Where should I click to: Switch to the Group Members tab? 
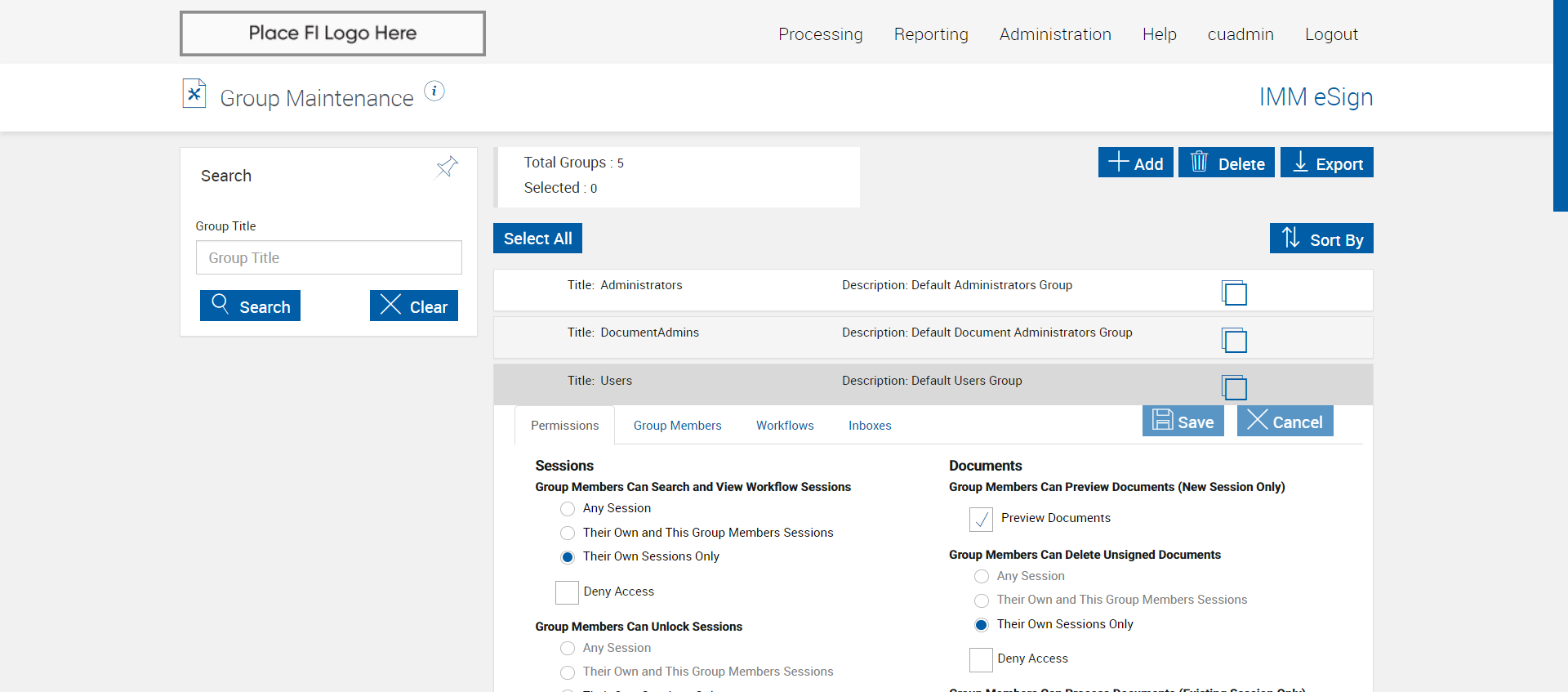[677, 426]
